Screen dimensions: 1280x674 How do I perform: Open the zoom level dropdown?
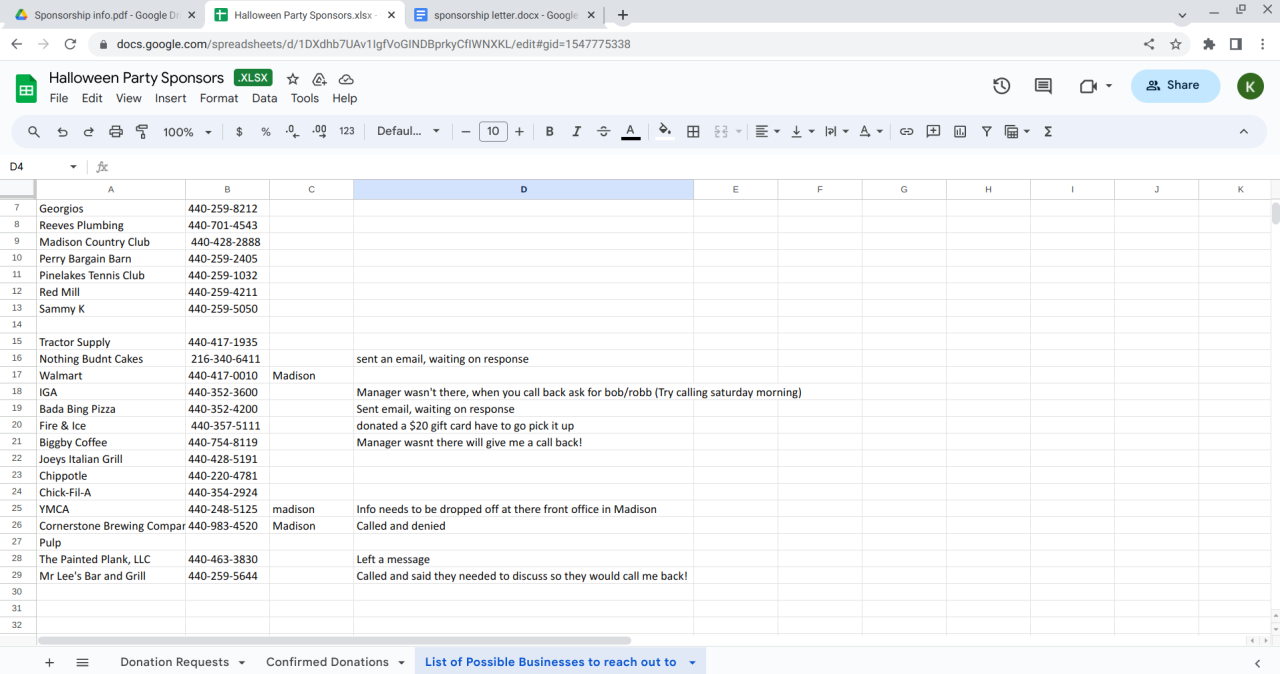point(187,132)
